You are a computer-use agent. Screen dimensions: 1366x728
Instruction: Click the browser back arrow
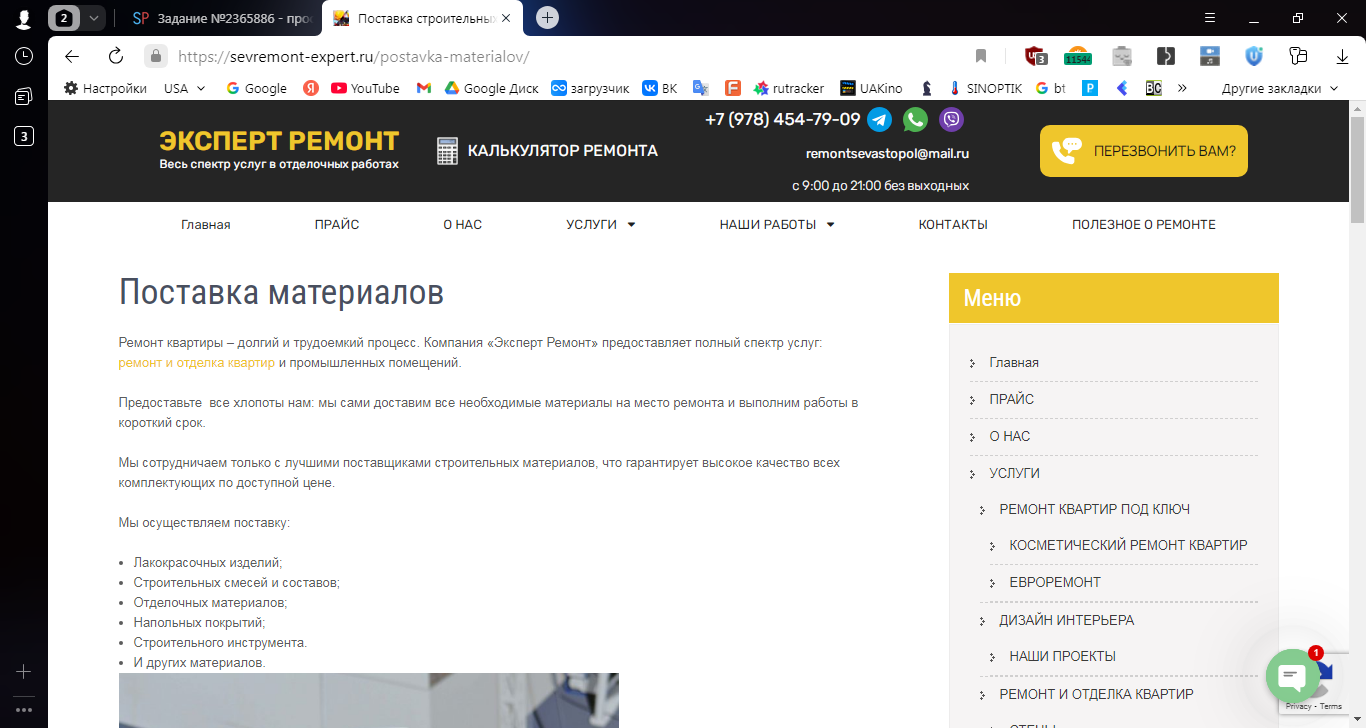[71, 56]
